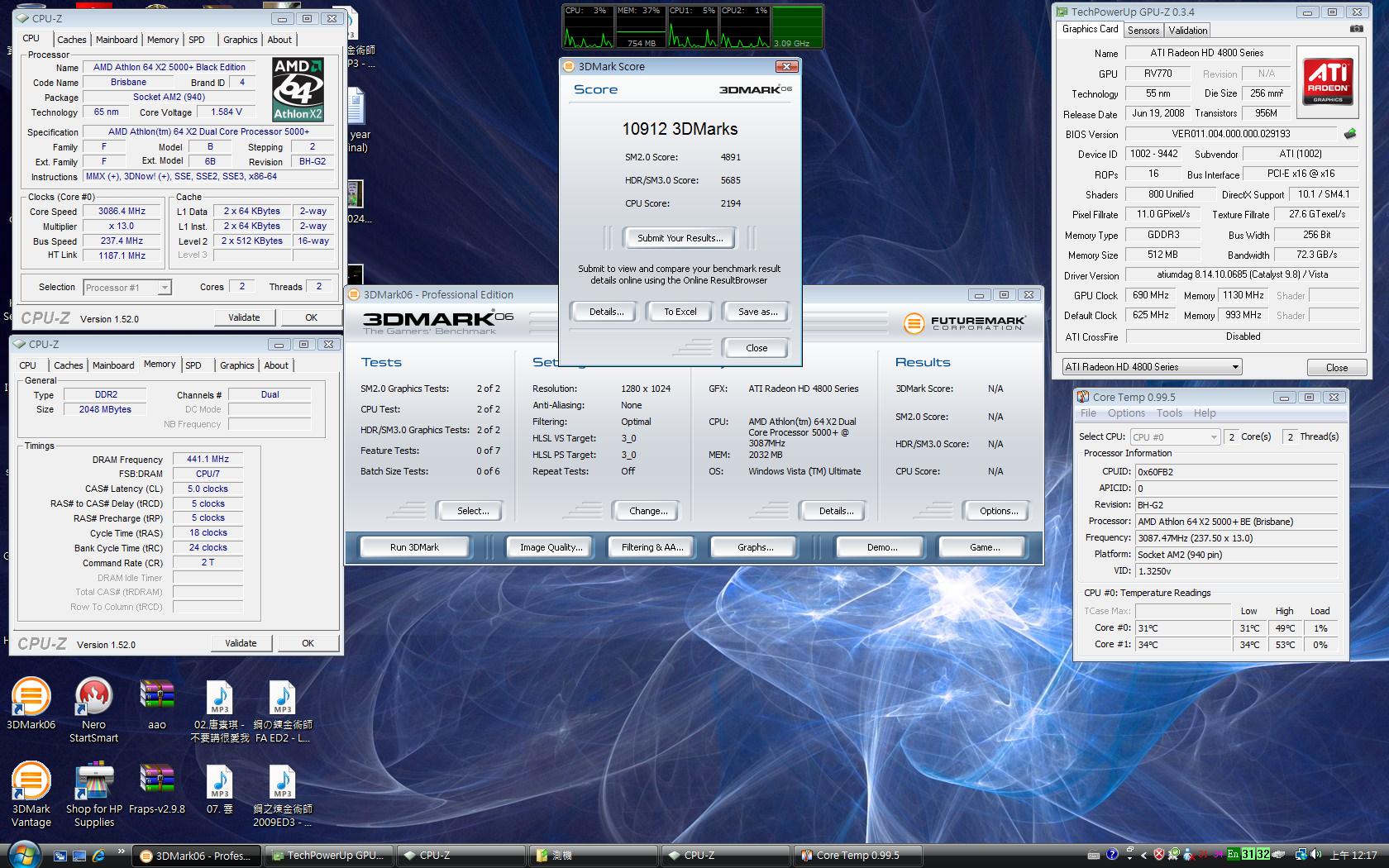Click the ATI Radeon logo in GPU-Z
The width and height of the screenshot is (1389, 868).
(x=1328, y=81)
